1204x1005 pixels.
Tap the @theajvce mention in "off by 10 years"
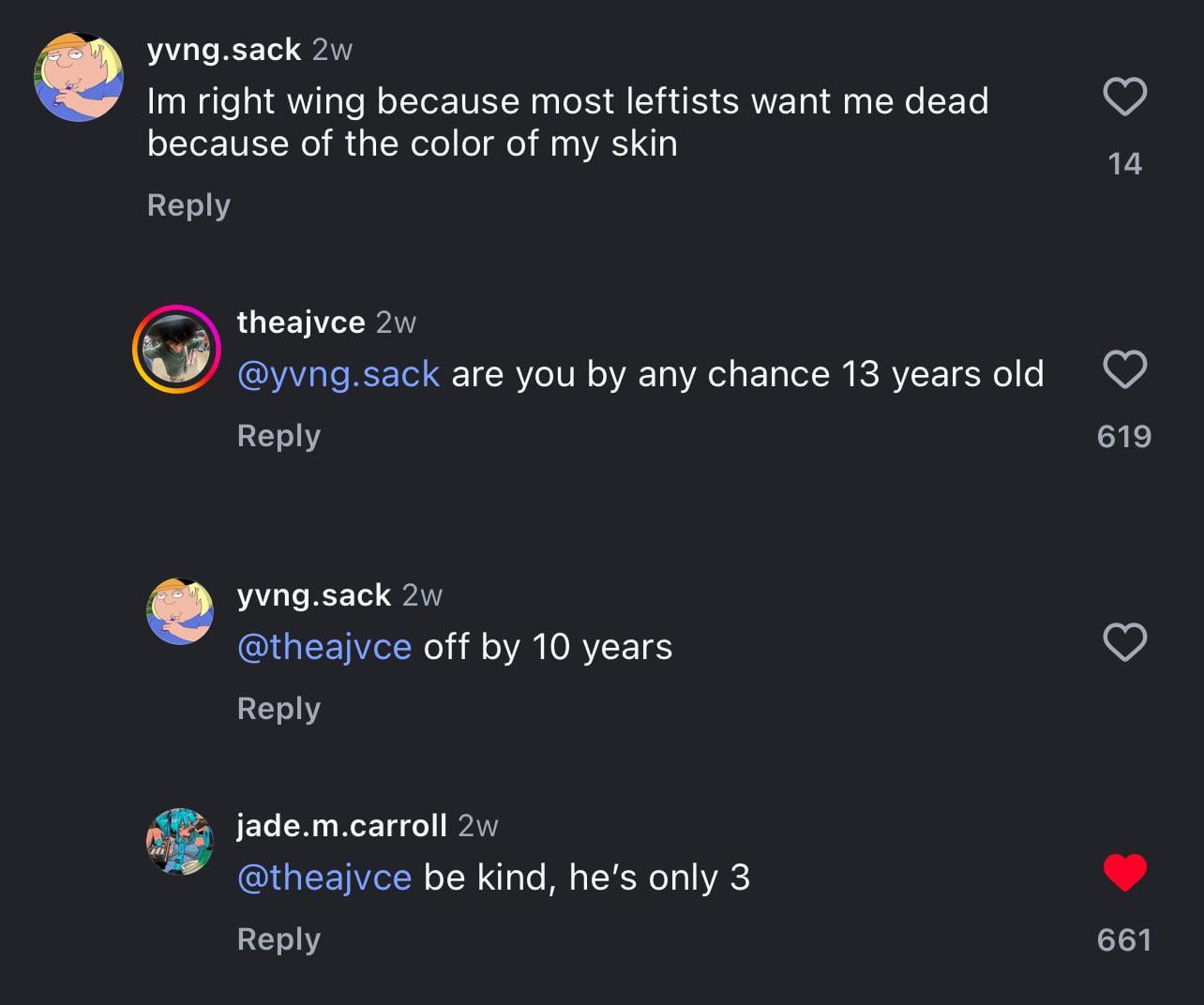(x=324, y=647)
